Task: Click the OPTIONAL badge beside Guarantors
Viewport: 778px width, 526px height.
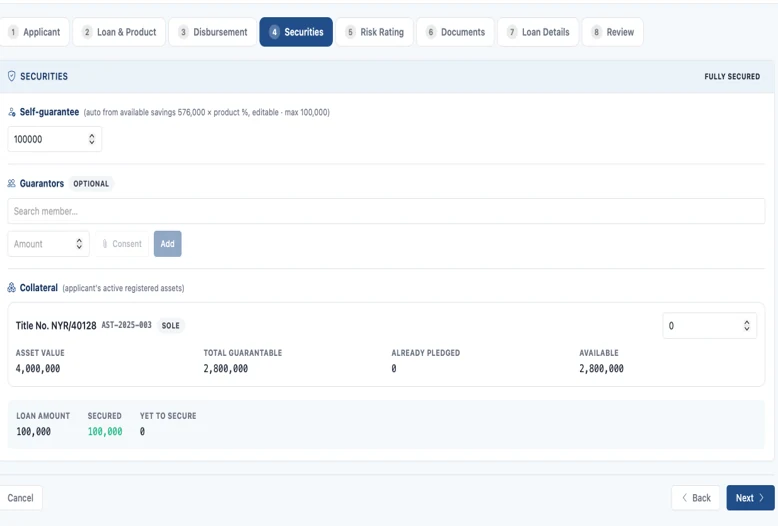Action: 91,184
